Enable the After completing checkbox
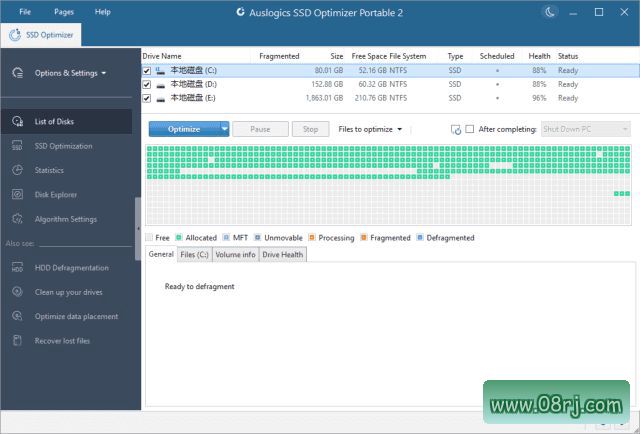The width and height of the screenshot is (640, 434). click(x=470, y=129)
